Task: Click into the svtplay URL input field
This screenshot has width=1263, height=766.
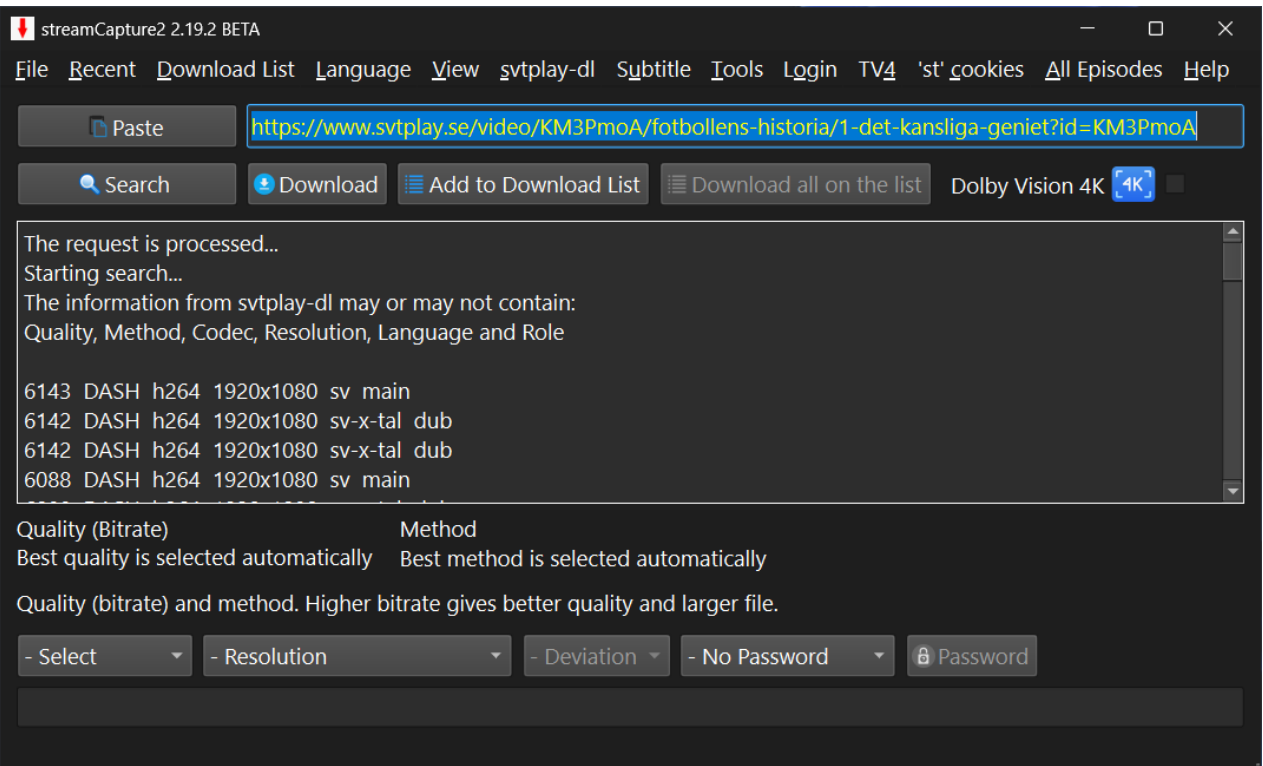Action: (745, 127)
